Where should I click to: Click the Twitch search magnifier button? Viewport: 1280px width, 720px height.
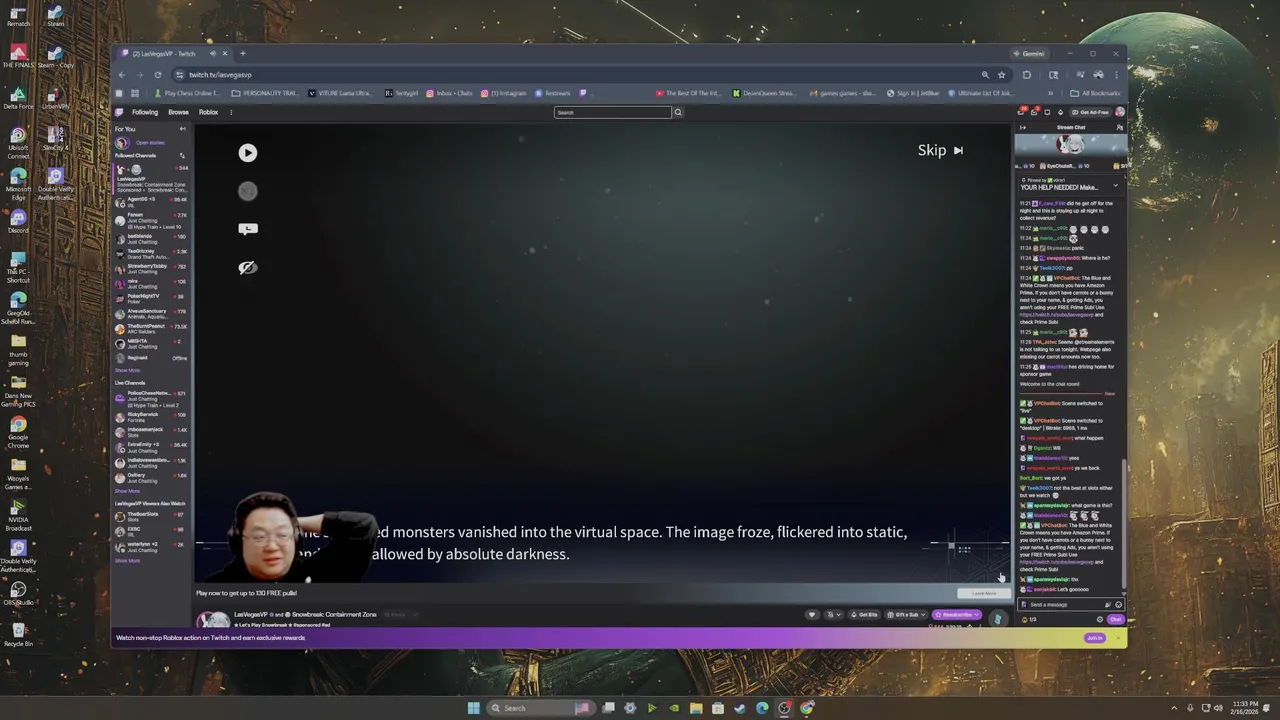(677, 112)
